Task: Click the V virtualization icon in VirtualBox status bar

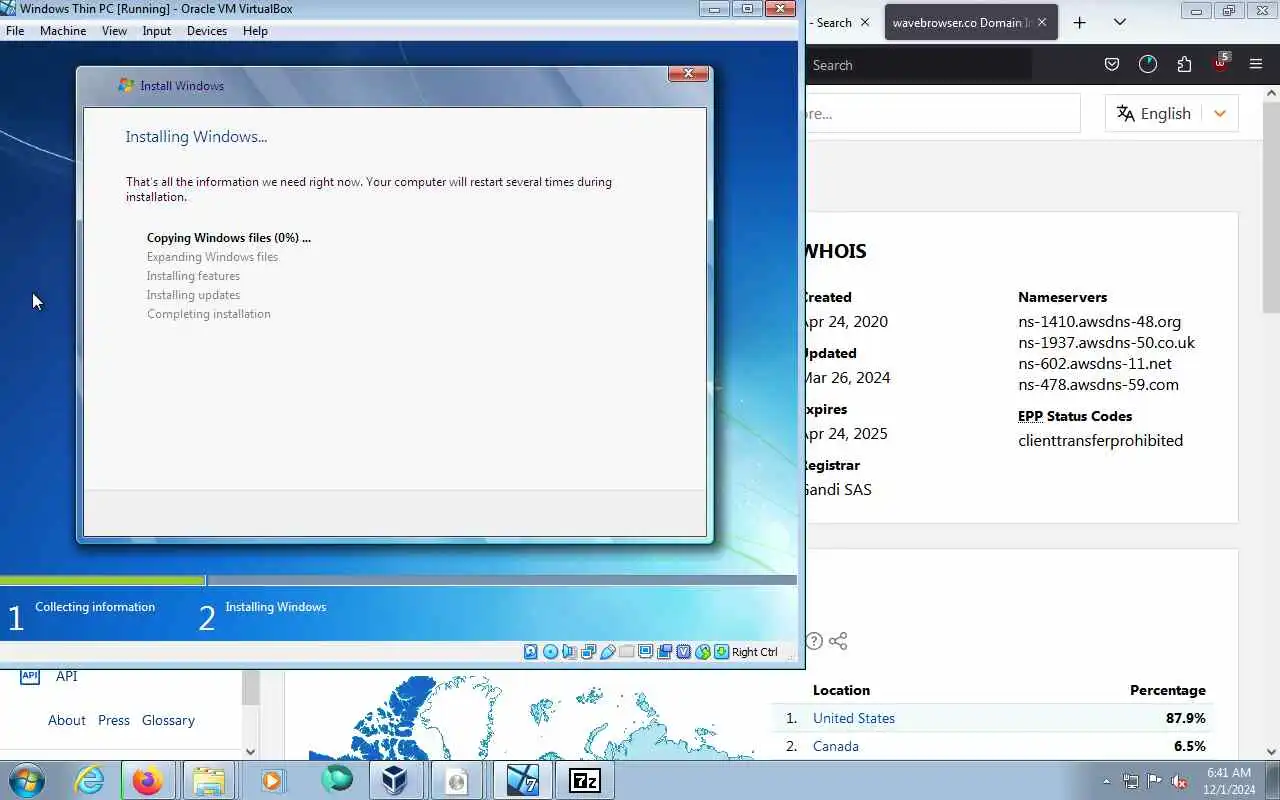Action: coord(684,652)
